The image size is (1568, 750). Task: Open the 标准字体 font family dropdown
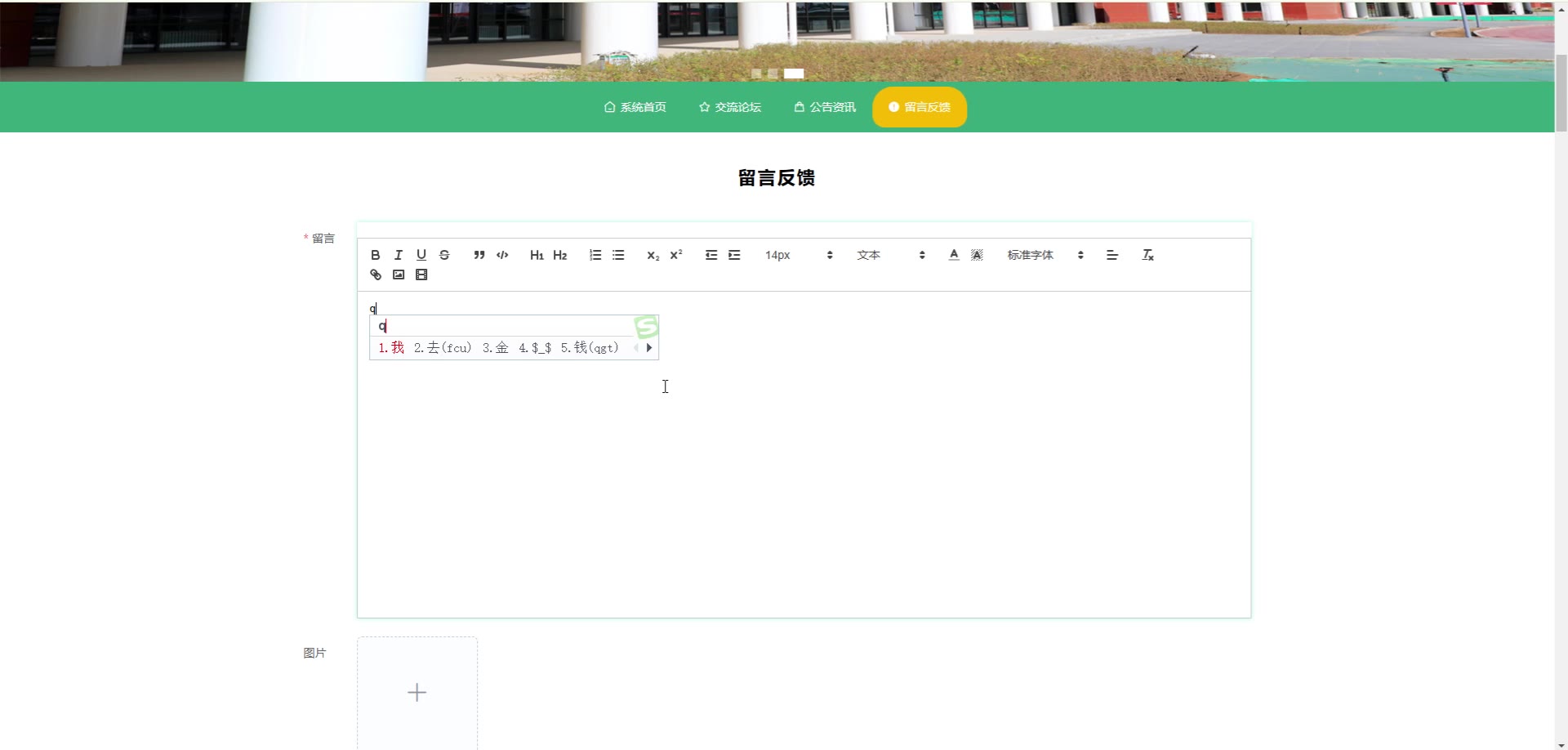click(1045, 255)
